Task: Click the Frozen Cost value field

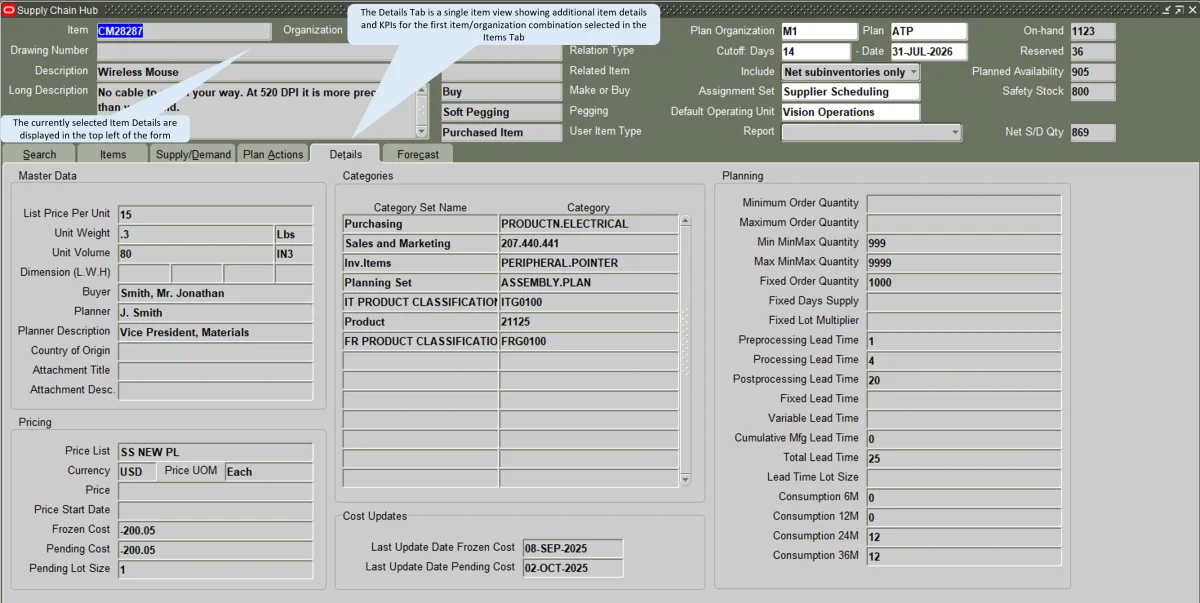Action: (215, 530)
